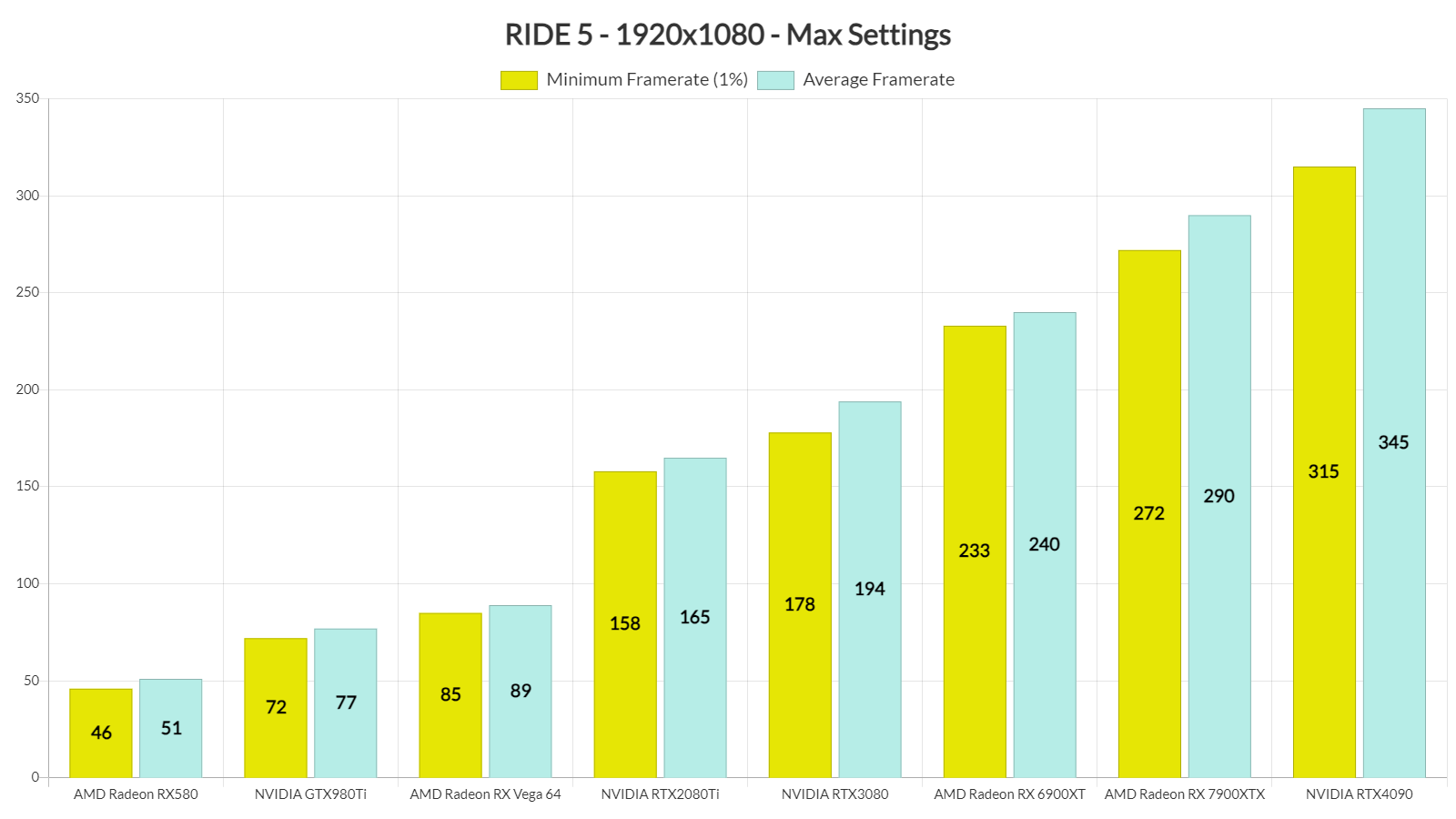Select the RX580 average bar labeled 51
The width and height of the screenshot is (1456, 819).
pyautogui.click(x=170, y=728)
